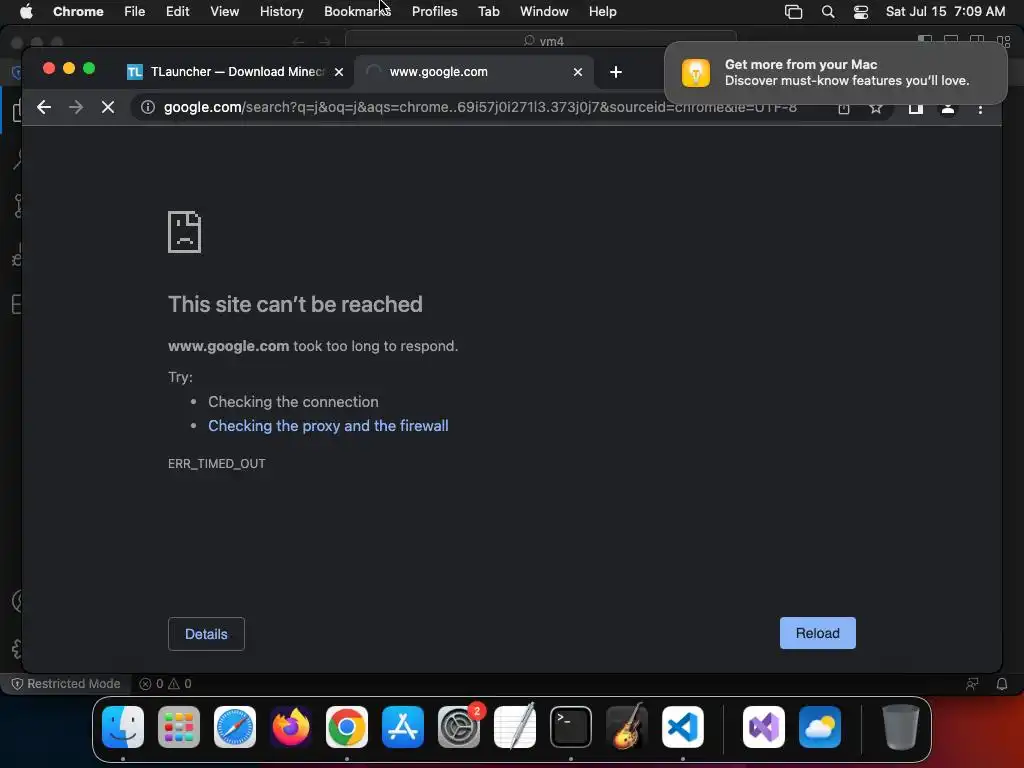Open Firefox from the Dock
This screenshot has height=768, width=1024.
coord(291,727)
